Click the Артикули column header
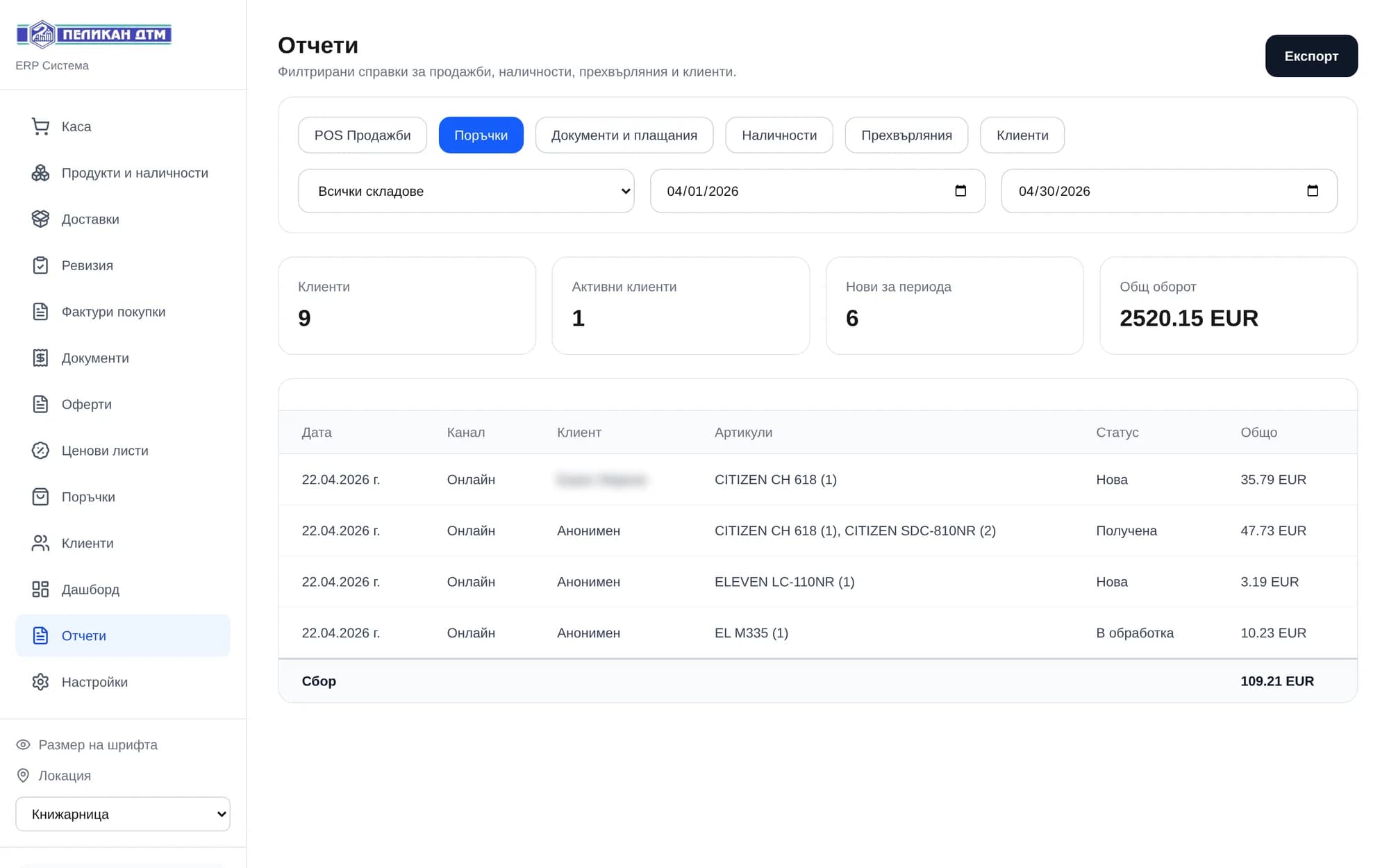Viewport: 1389px width, 868px height. point(743,432)
